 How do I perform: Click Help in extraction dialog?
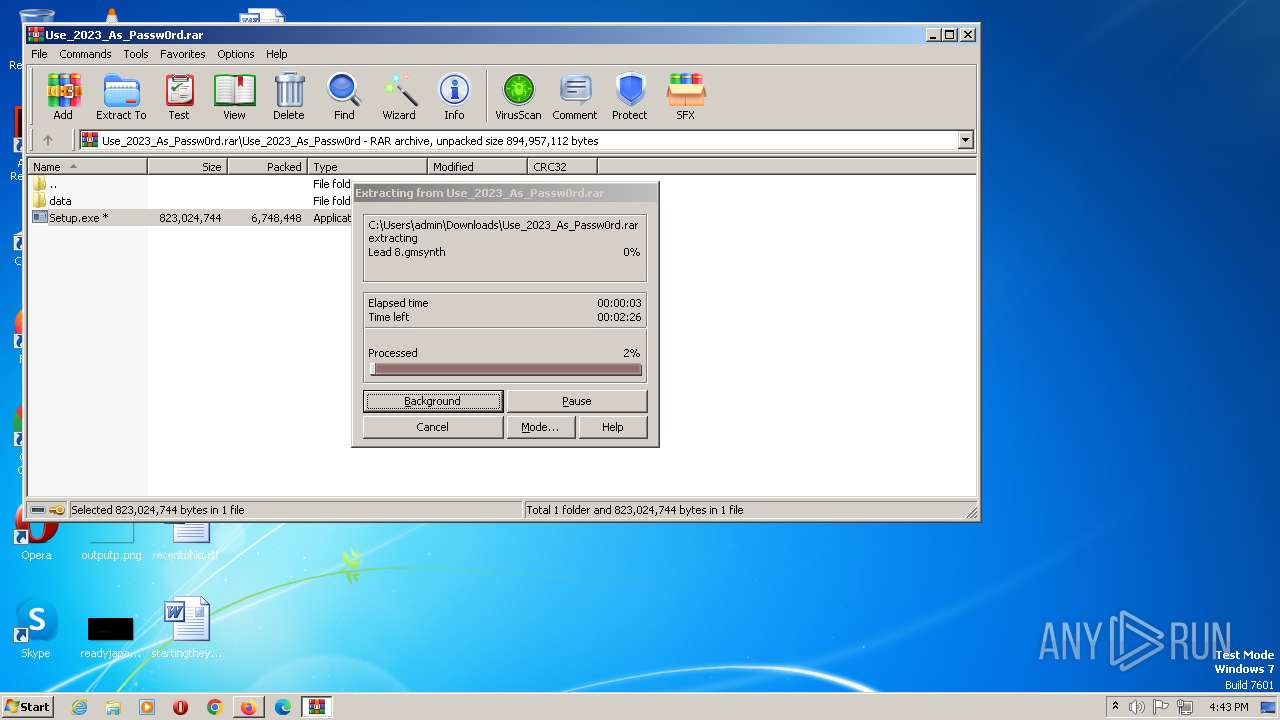tap(613, 427)
